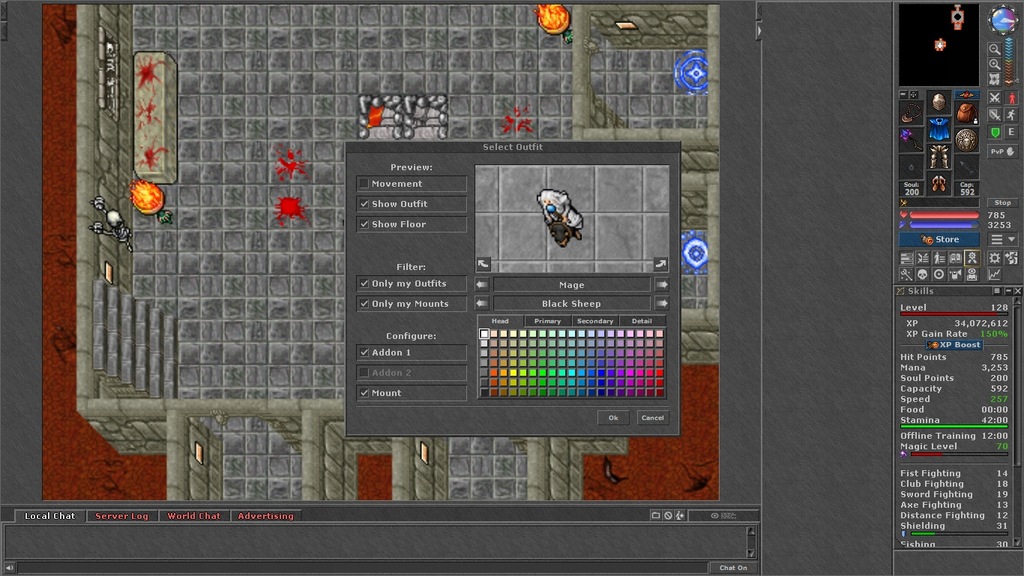
Task: Pick the white swatch in palette
Action: pyautogui.click(x=484, y=334)
